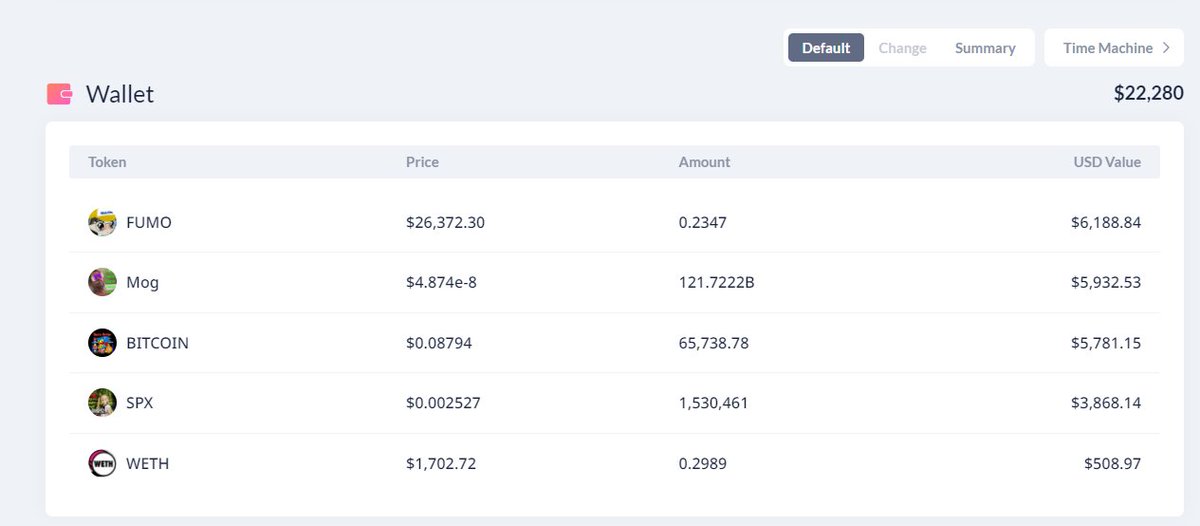Click SPX amount 1,530,461

pos(713,403)
